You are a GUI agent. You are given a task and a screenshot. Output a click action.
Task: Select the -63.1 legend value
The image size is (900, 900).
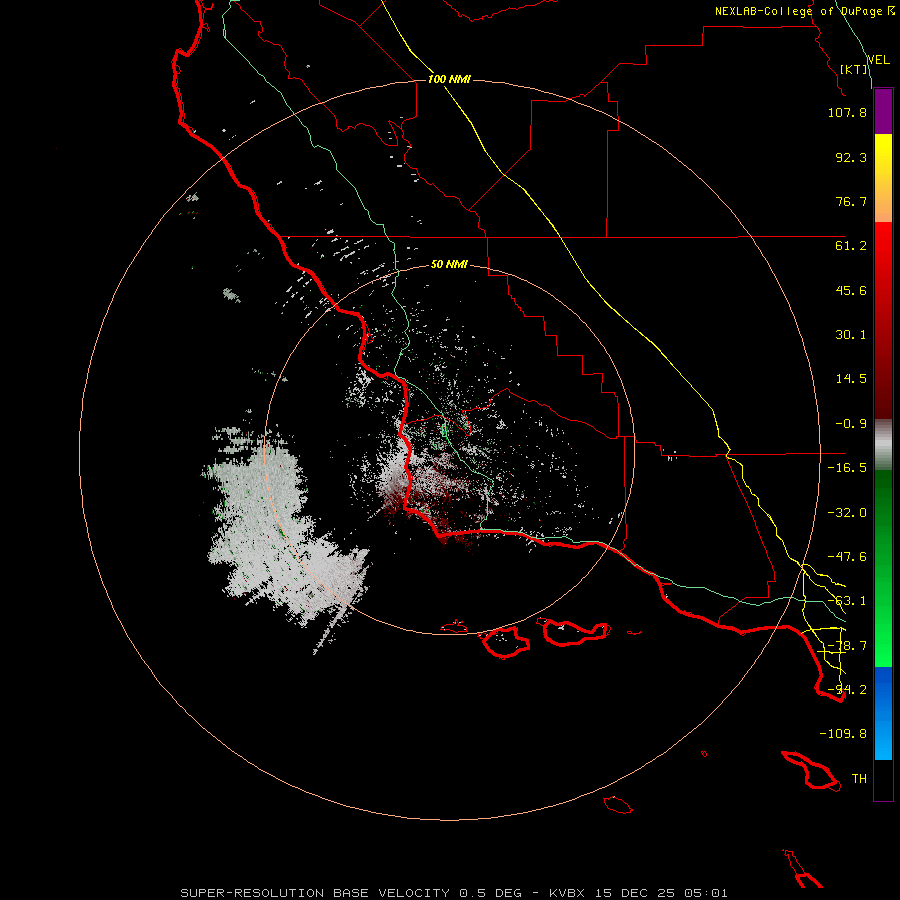coord(847,601)
